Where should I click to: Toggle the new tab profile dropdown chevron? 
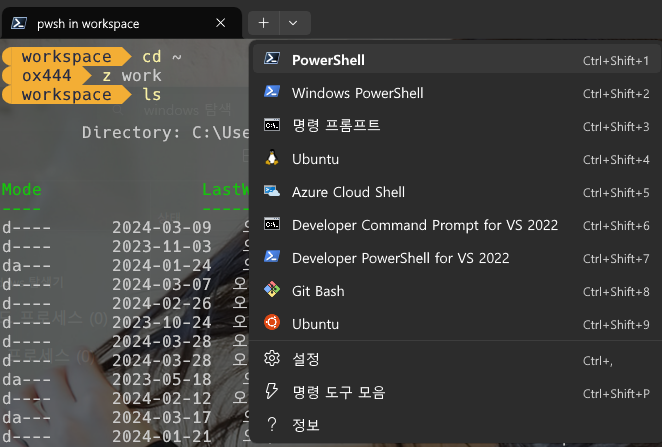[x=294, y=23]
